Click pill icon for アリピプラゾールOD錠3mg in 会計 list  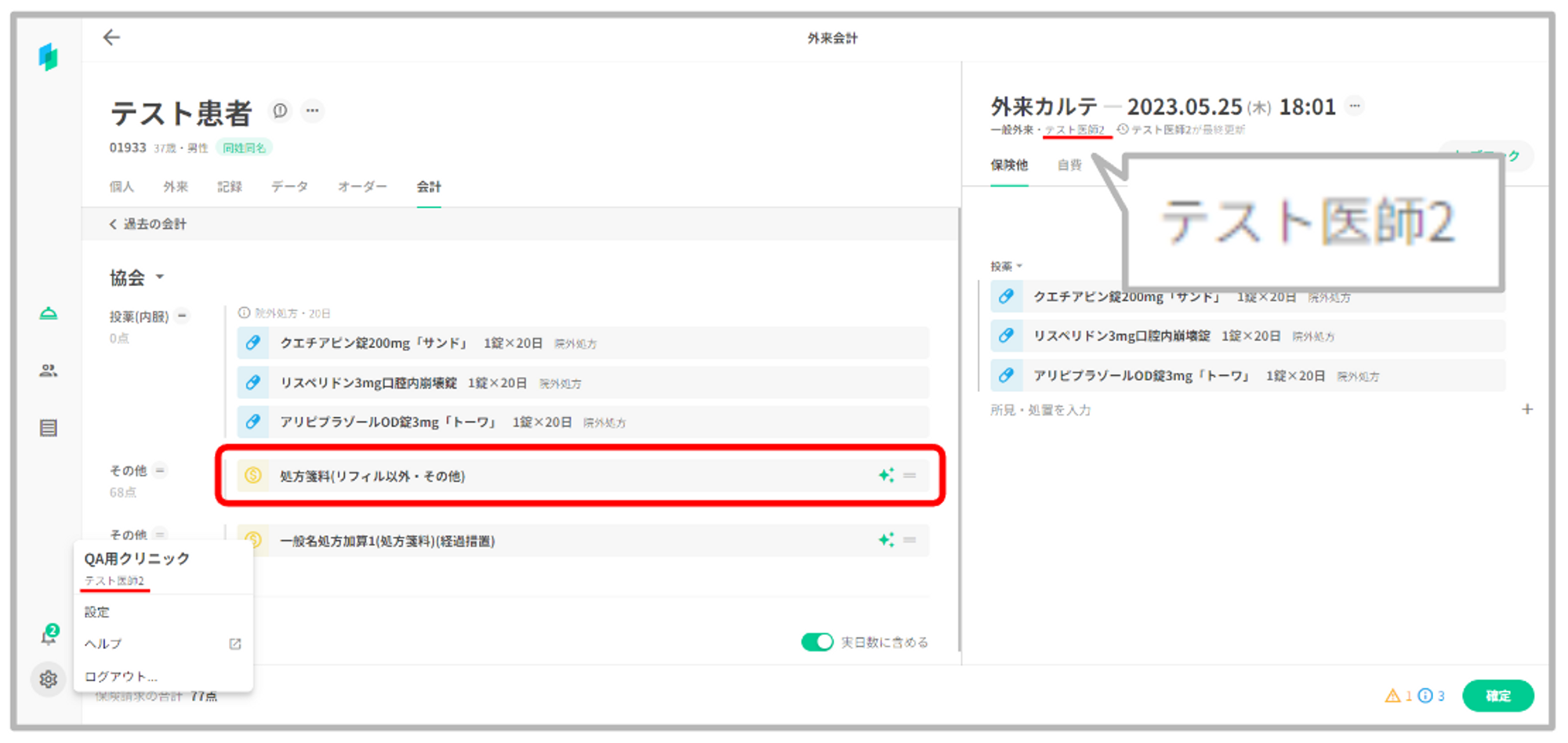pyautogui.click(x=253, y=422)
